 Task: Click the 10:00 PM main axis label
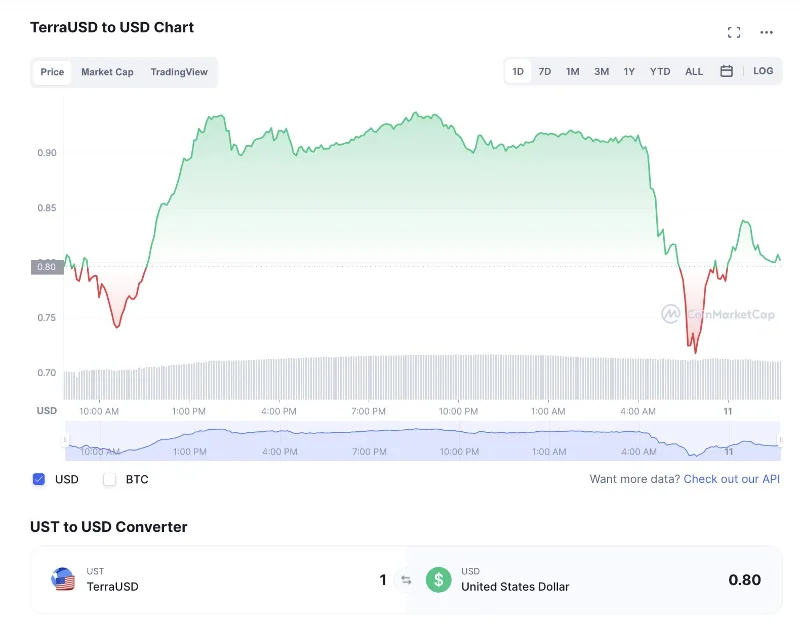point(458,411)
